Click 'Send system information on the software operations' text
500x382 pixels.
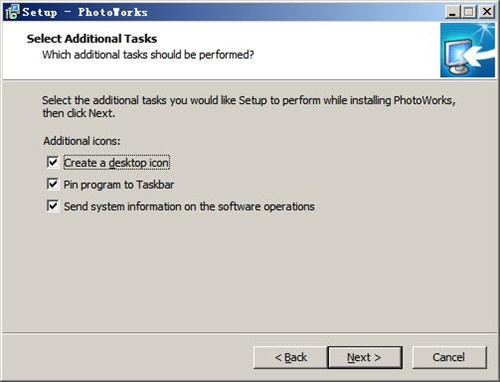[x=189, y=206]
